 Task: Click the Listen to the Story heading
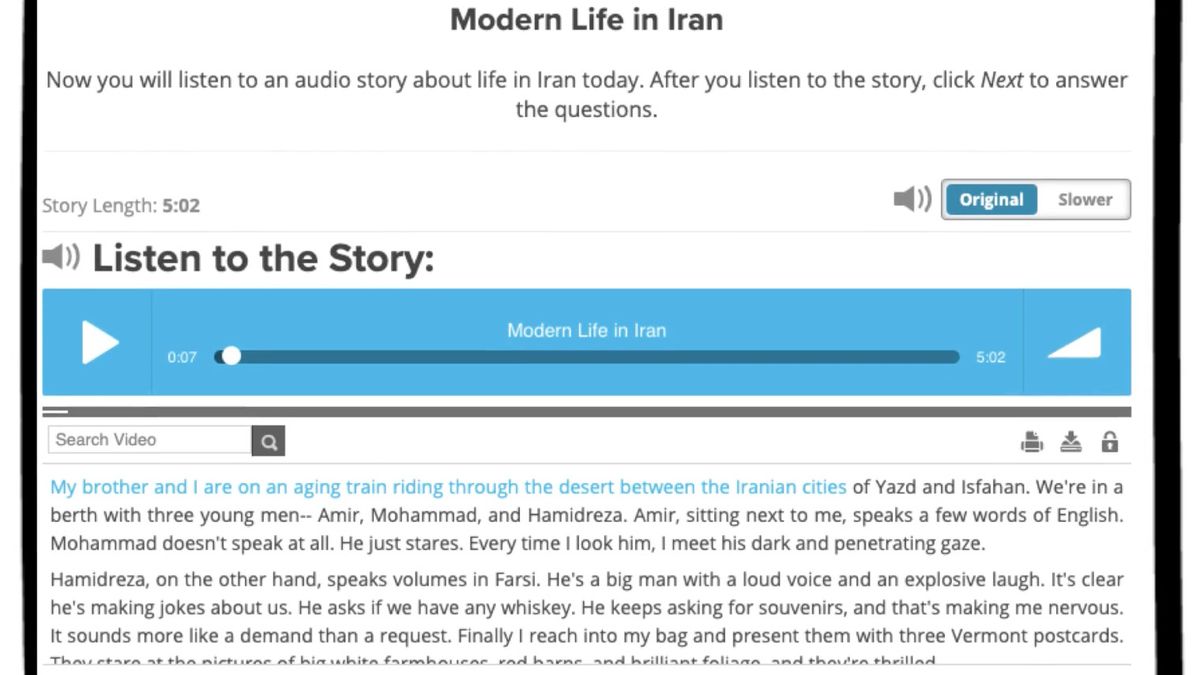coord(262,258)
